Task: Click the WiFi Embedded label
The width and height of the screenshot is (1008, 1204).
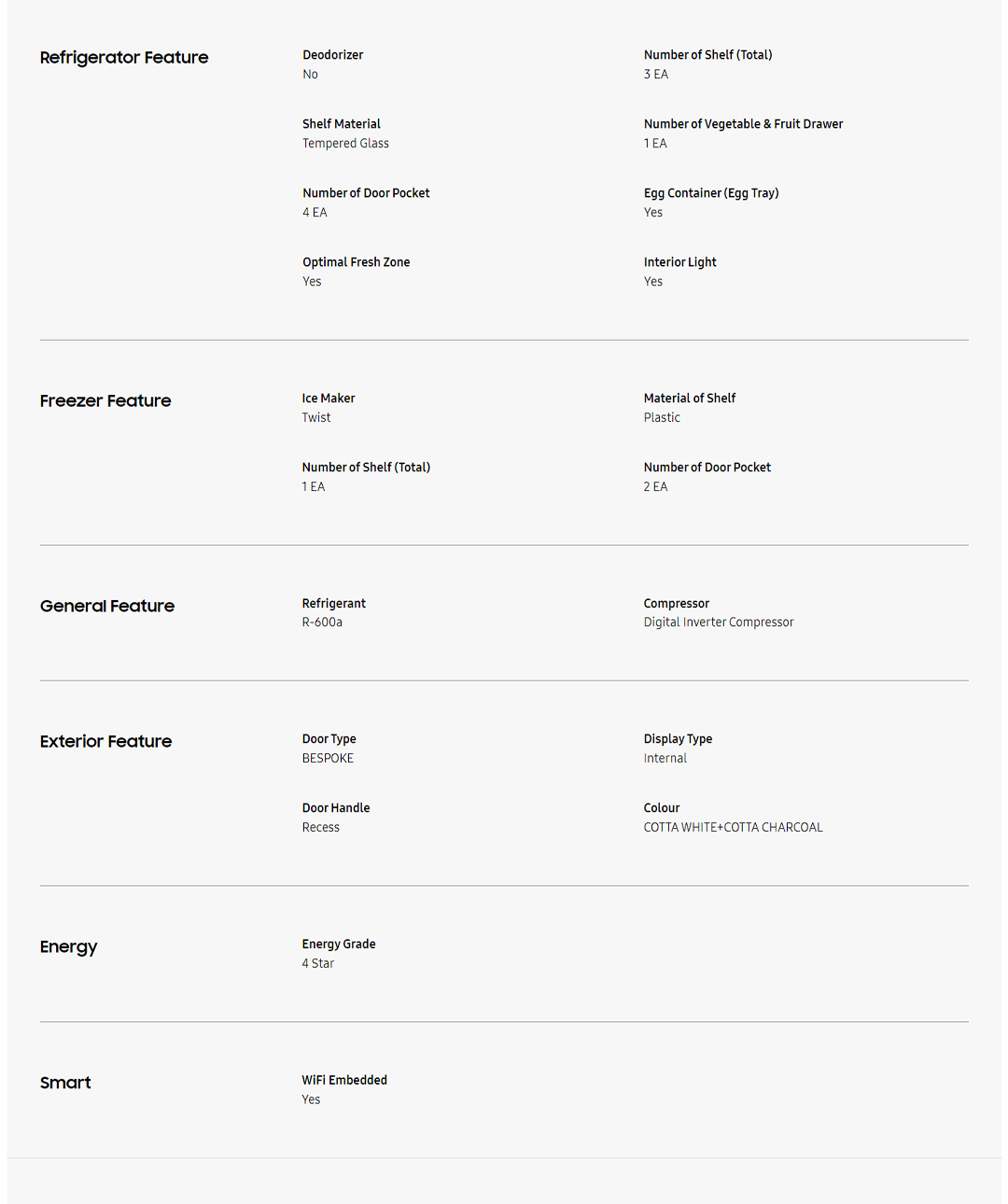Action: click(x=343, y=1080)
